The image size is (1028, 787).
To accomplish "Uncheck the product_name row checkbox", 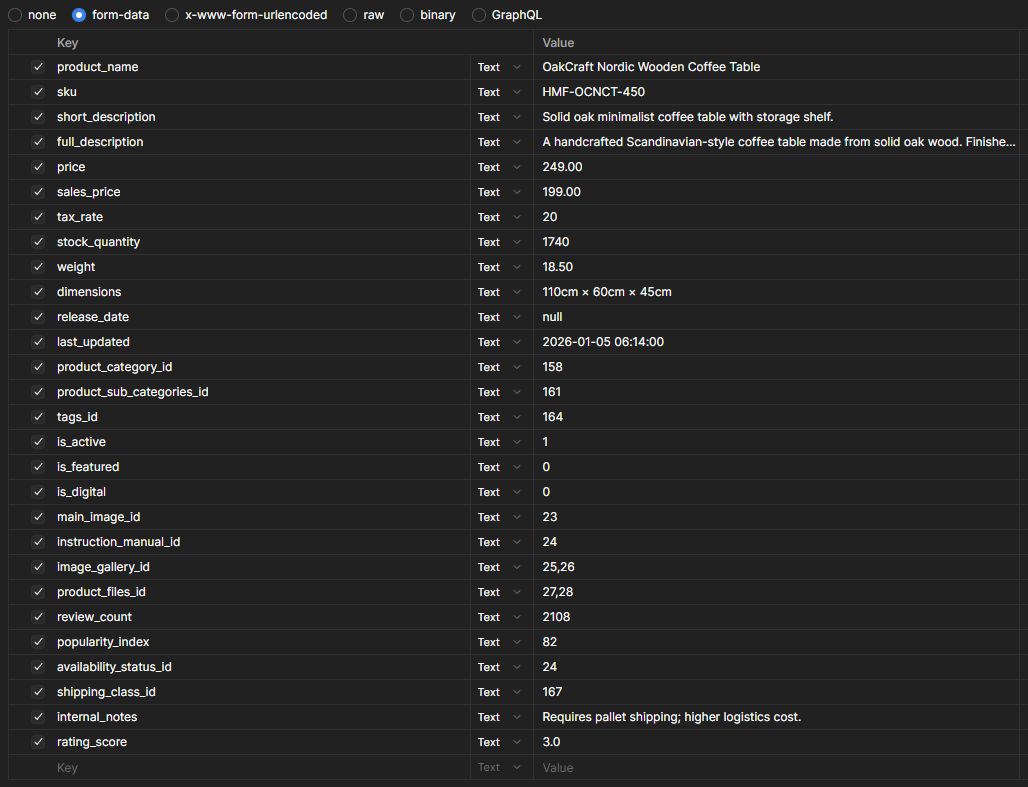I will pyautogui.click(x=38, y=67).
